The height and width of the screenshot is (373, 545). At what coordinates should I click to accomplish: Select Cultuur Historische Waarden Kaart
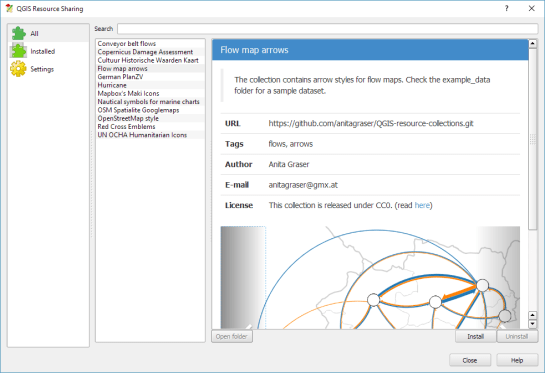(x=150, y=60)
